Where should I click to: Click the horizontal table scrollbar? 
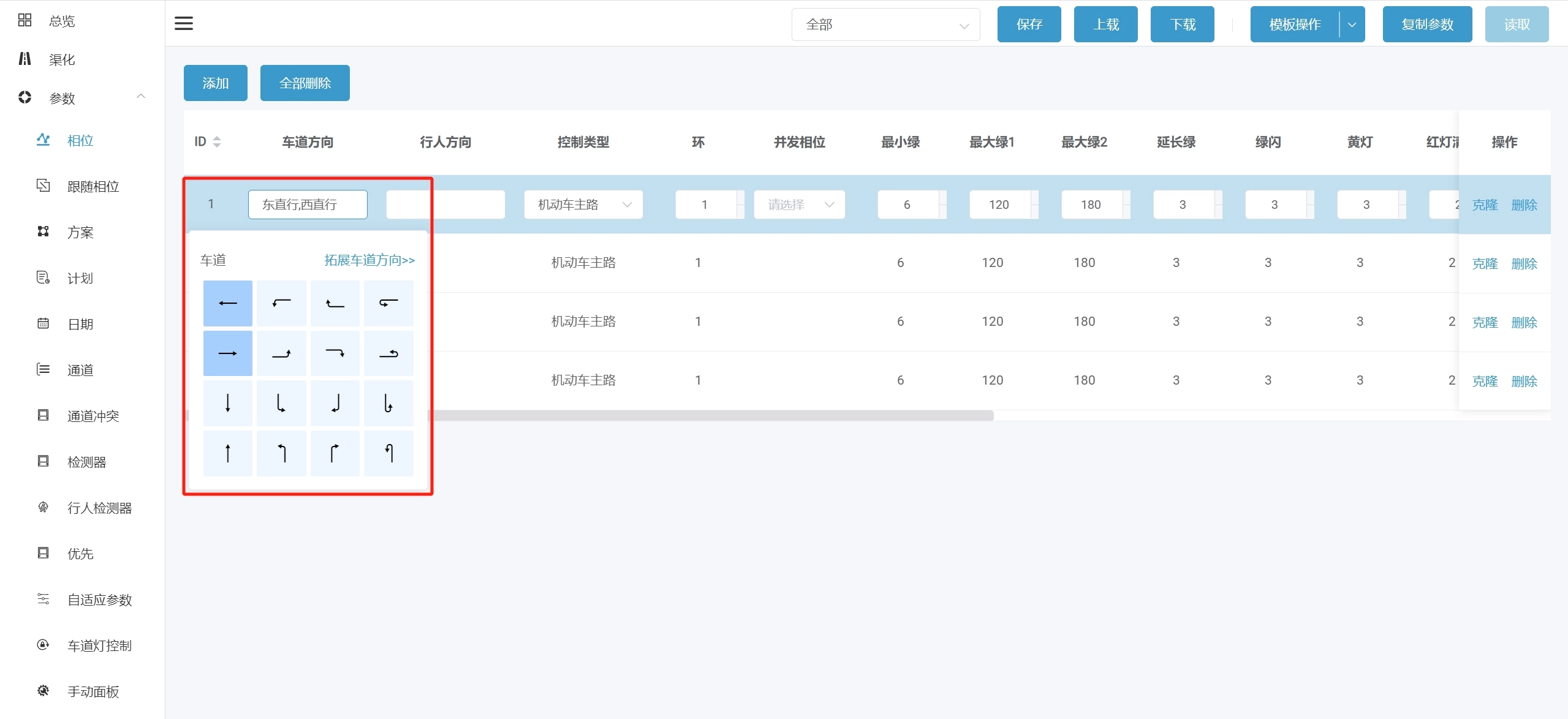point(711,416)
